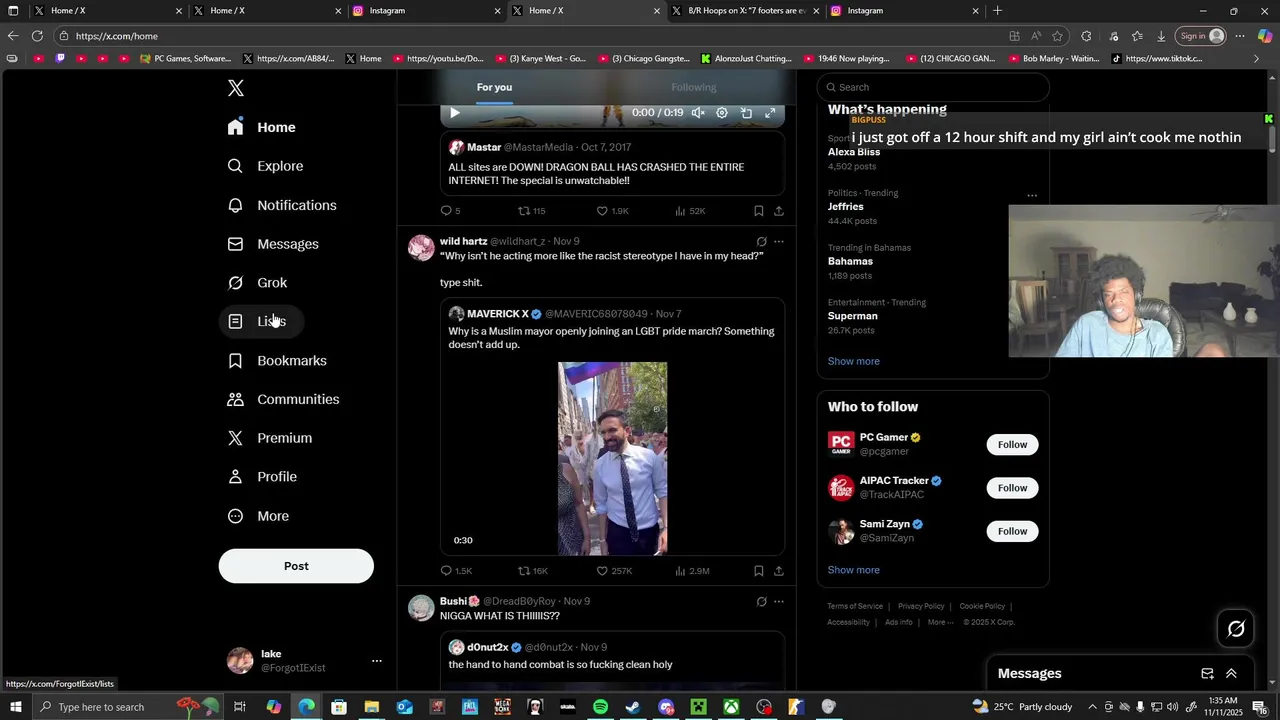Open the Terms of Service link

855,606
